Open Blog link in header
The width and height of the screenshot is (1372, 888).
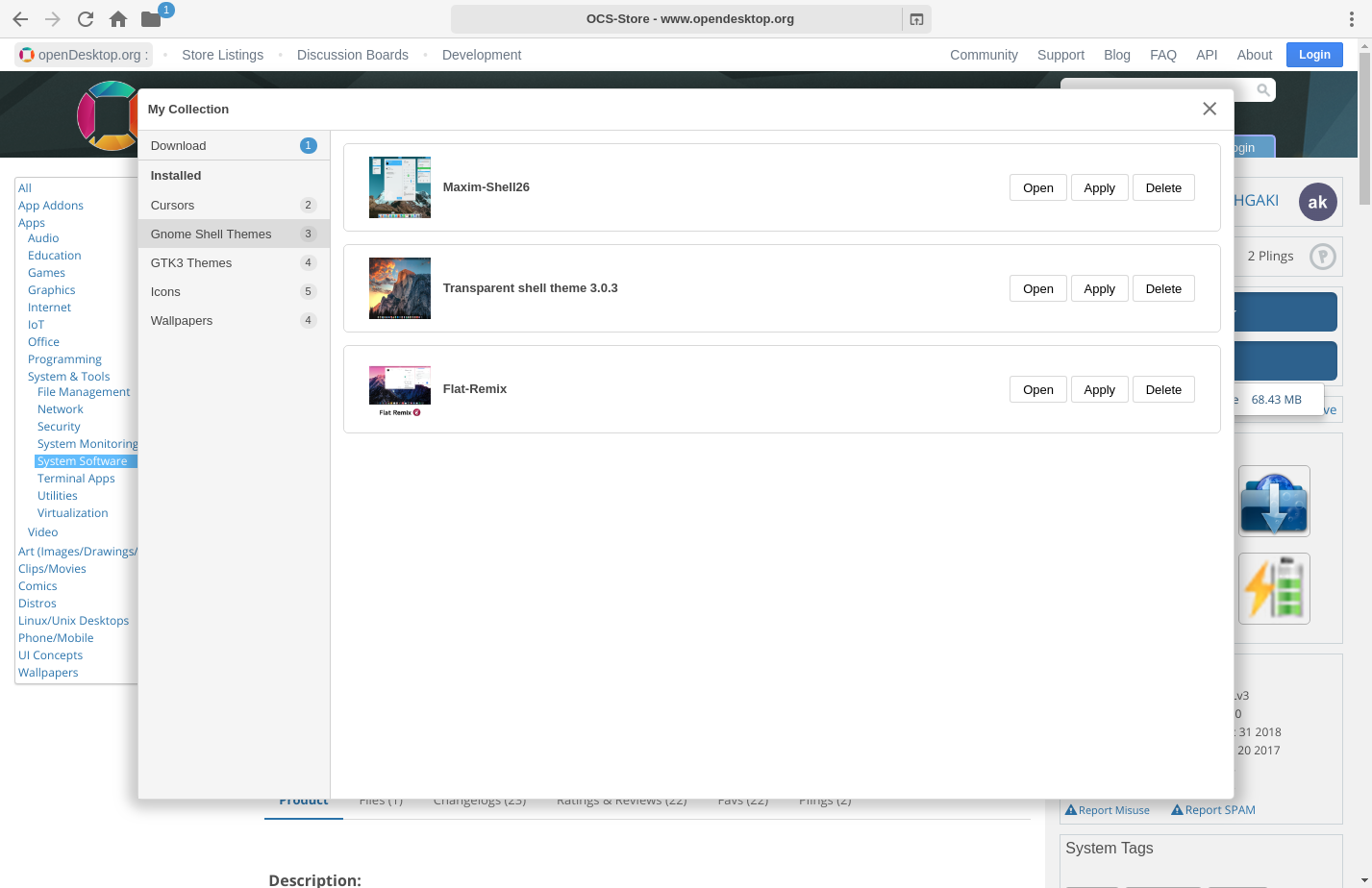pos(1117,55)
